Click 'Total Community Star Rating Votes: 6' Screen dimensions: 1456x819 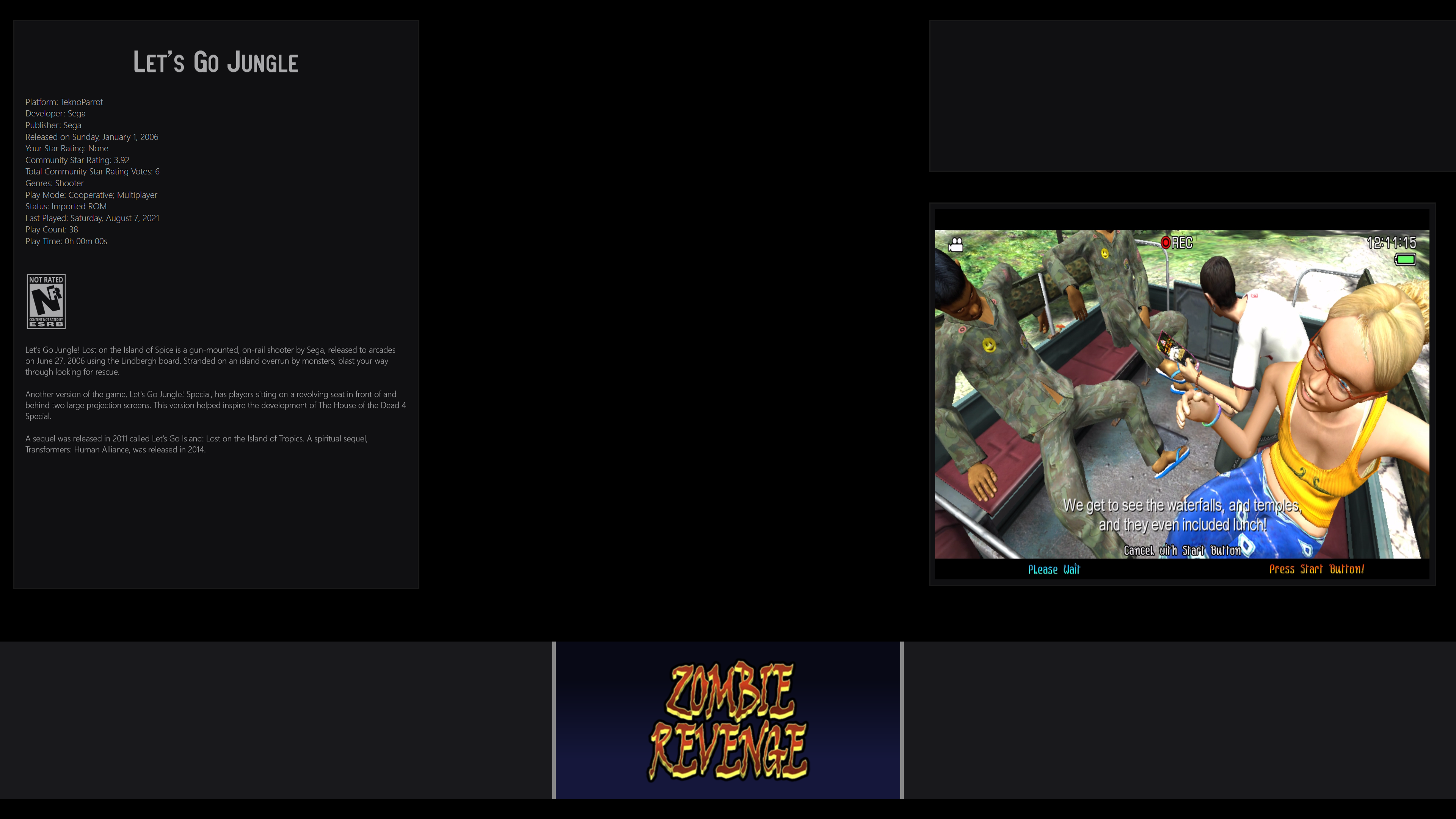(x=92, y=172)
